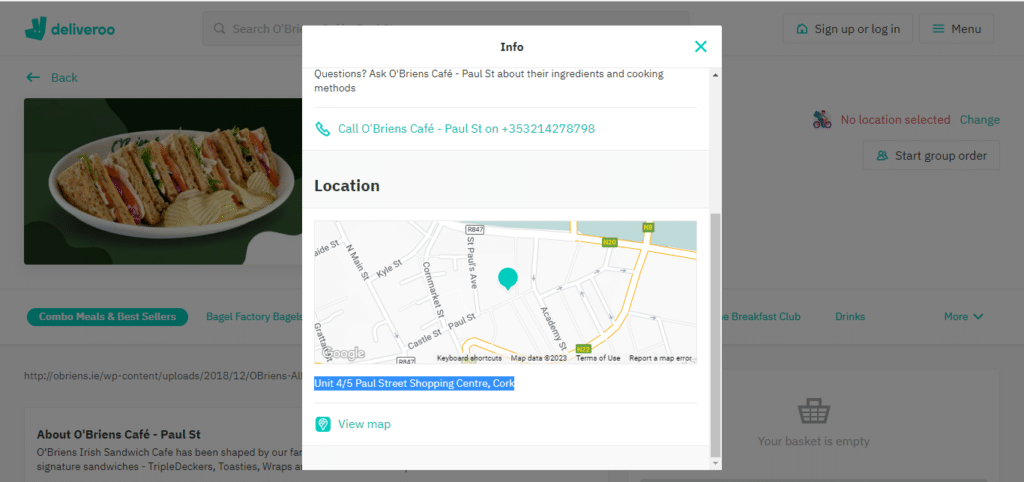The image size is (1024, 482).
Task: Click the R847 road label at map top
Action: coord(474,230)
